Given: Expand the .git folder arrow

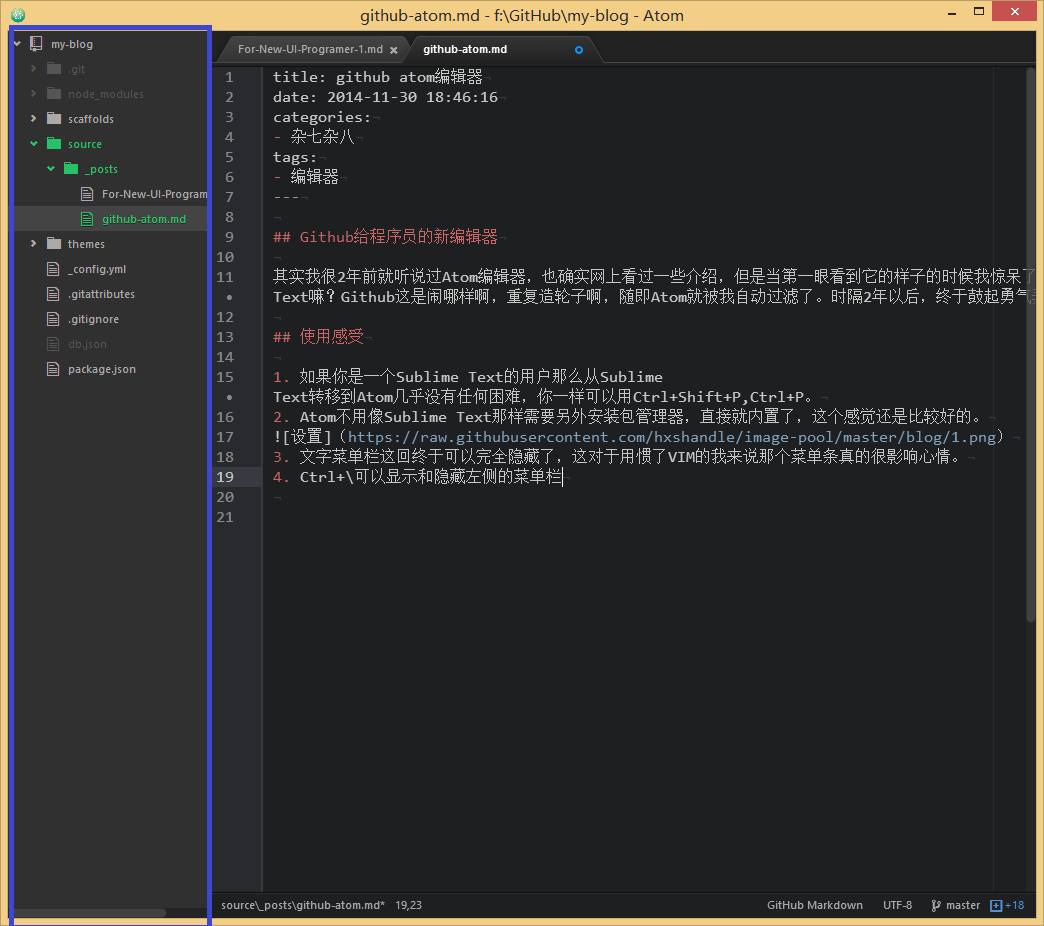Looking at the screenshot, I should tap(33, 69).
